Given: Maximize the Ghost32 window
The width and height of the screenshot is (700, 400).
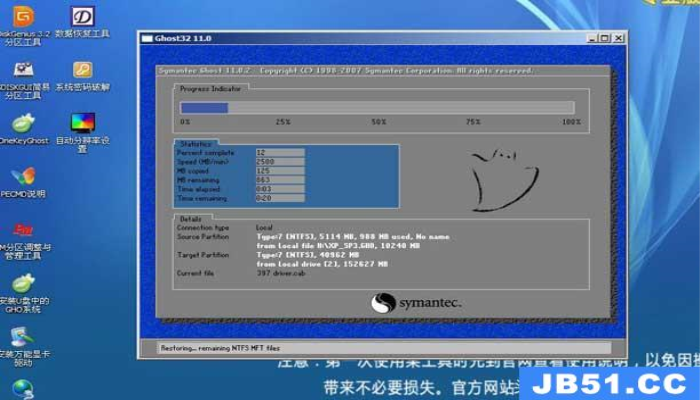Looking at the screenshot, I should [x=604, y=38].
